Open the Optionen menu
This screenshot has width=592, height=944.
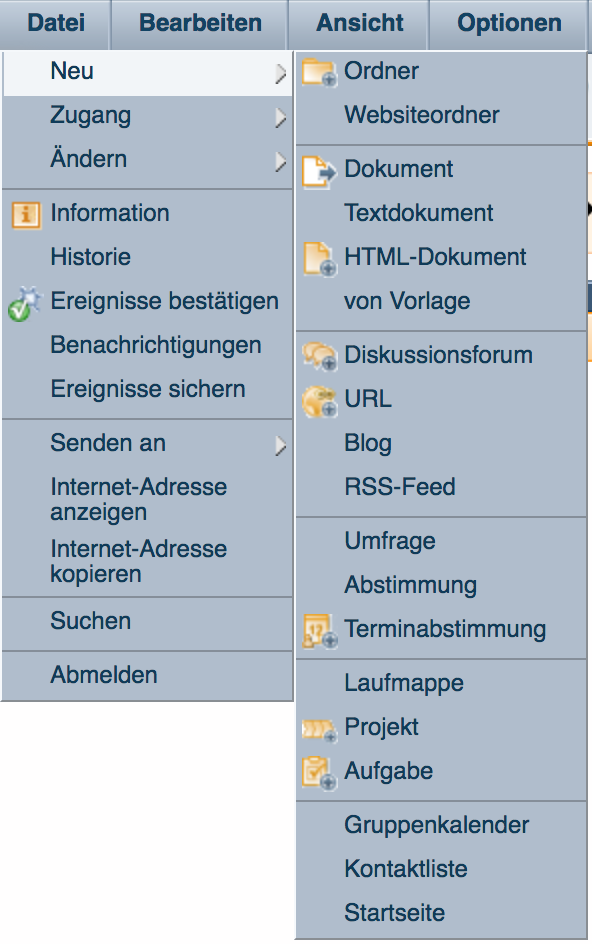click(x=509, y=24)
